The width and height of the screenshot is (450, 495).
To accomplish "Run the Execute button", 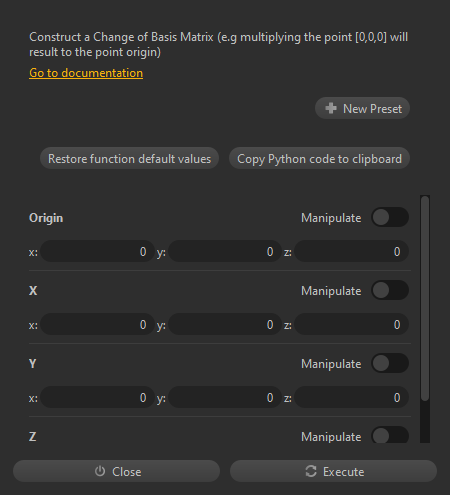I will click(333, 471).
